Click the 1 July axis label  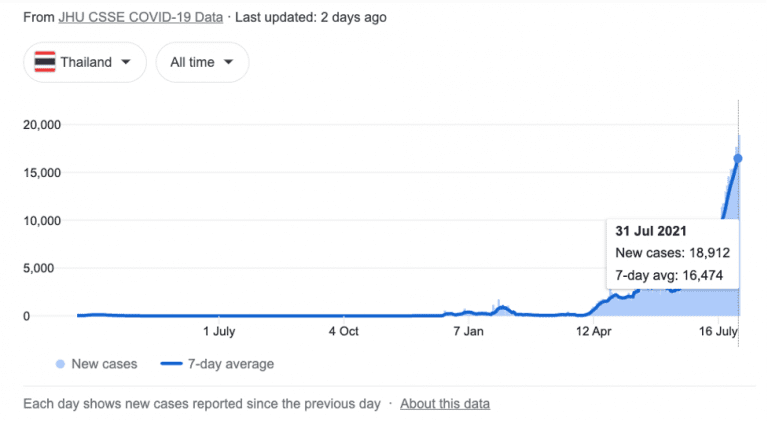pyautogui.click(x=219, y=331)
